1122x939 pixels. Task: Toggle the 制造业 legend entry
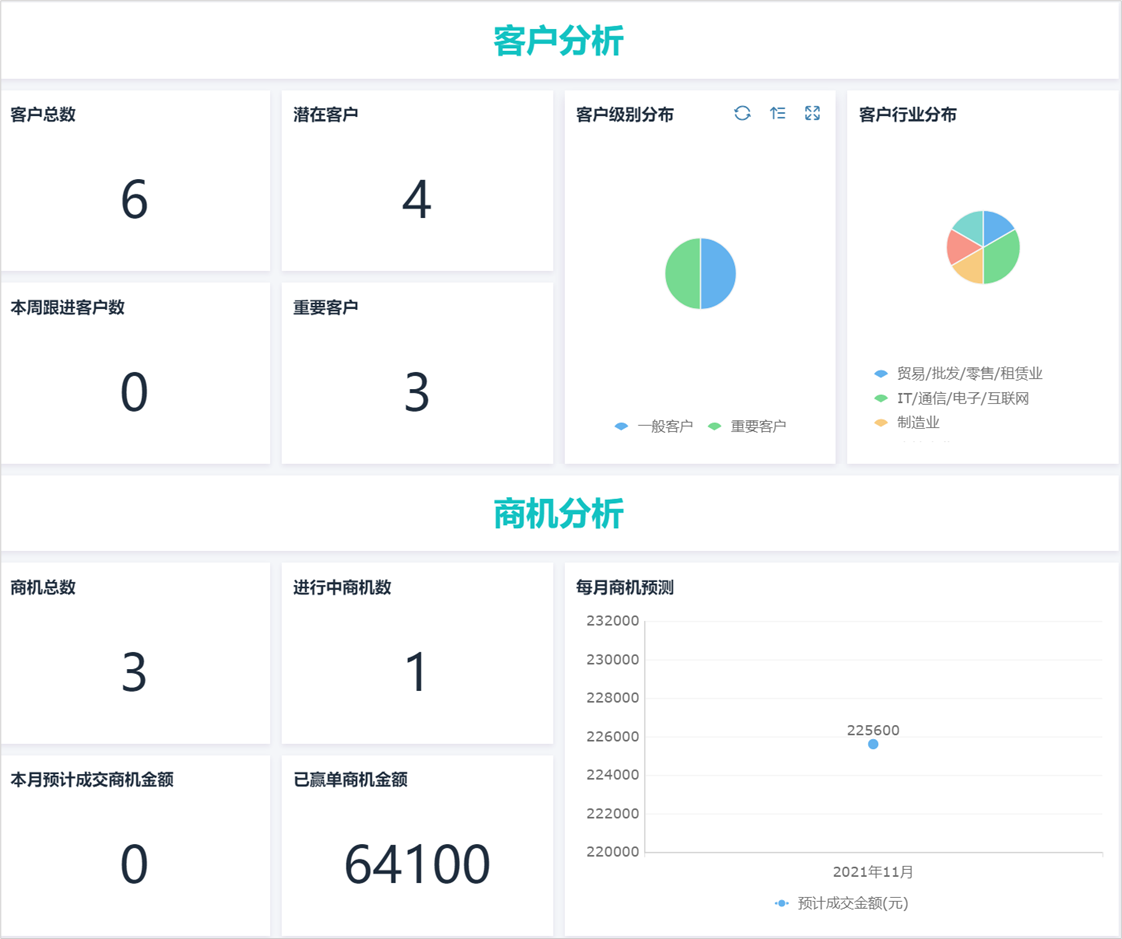tap(915, 422)
